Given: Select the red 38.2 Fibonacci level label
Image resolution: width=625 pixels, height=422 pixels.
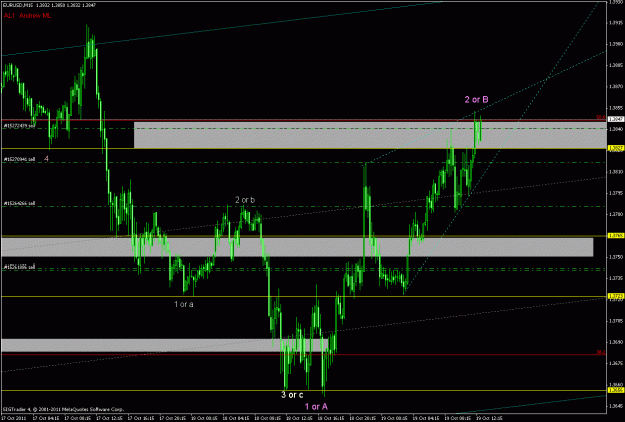Looking at the screenshot, I should tap(601, 352).
